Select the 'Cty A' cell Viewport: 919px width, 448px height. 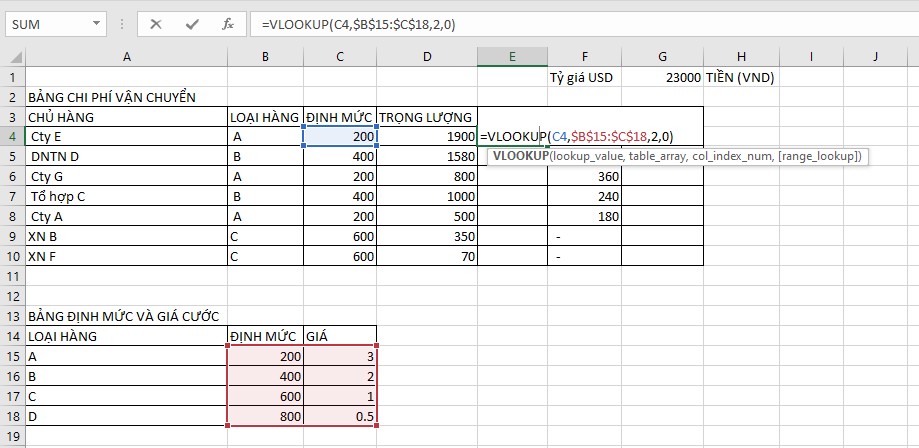[127, 216]
